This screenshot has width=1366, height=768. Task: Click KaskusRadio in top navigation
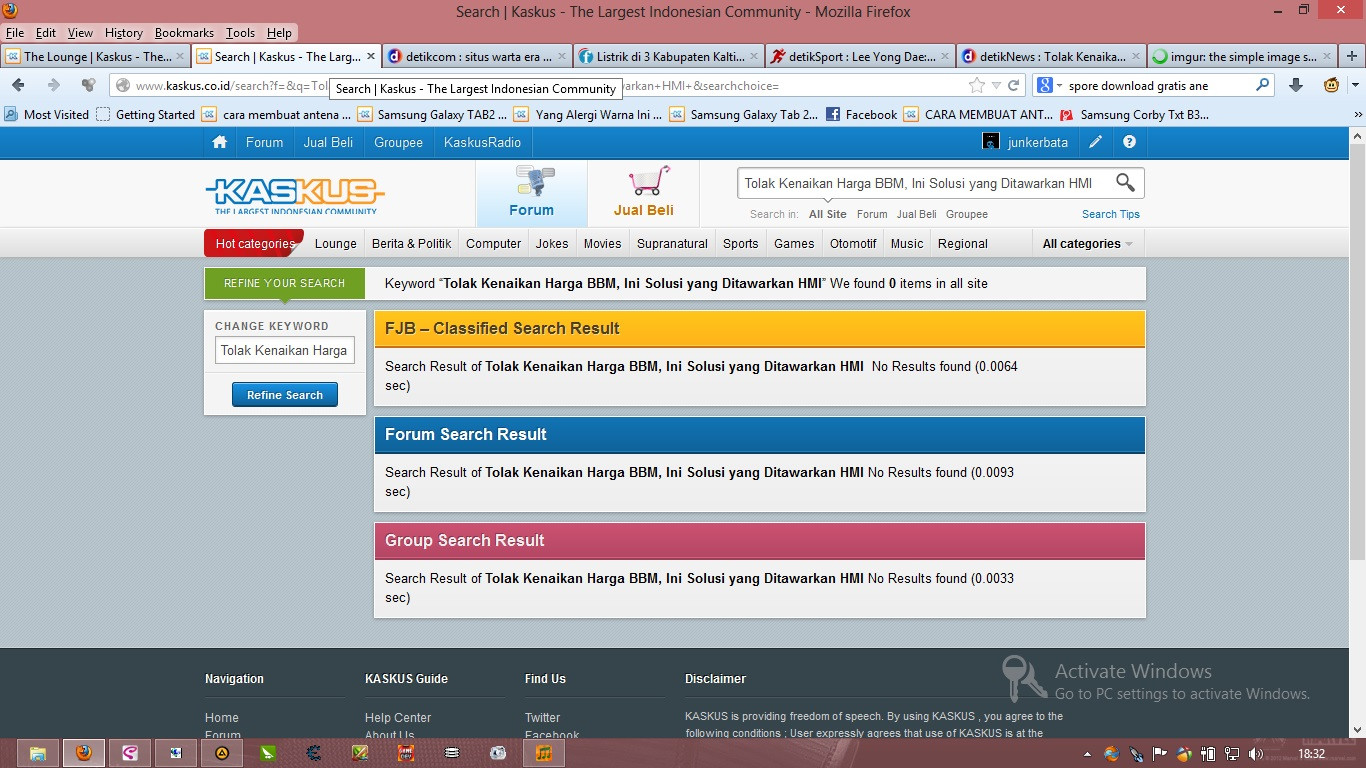[482, 142]
